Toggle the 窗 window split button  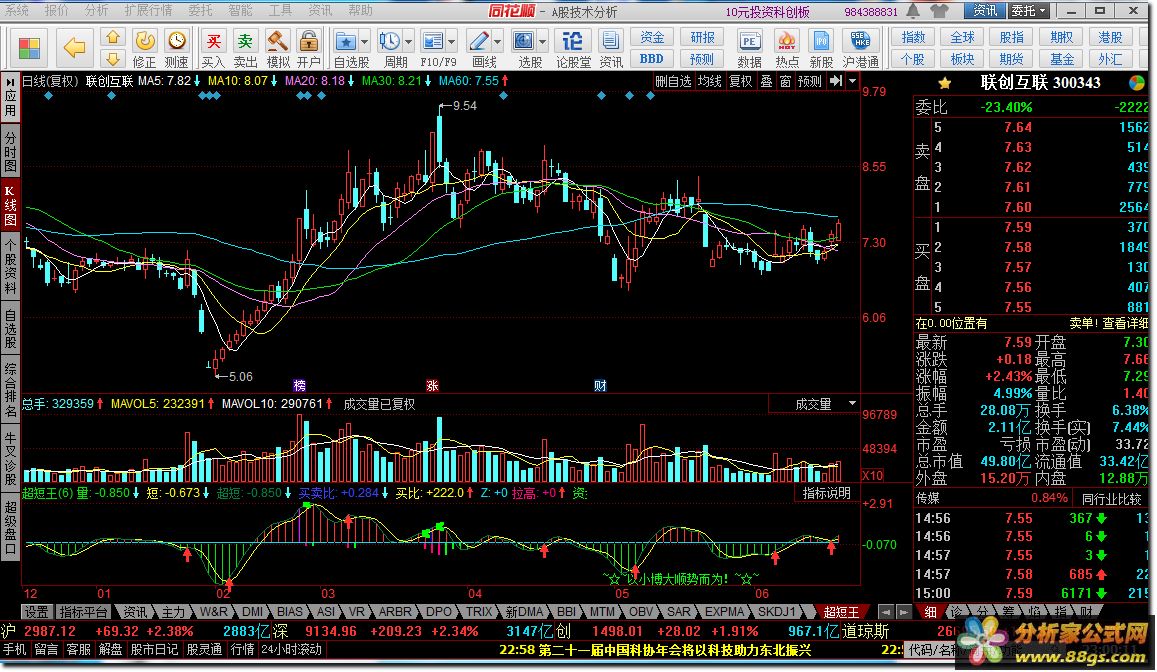pyautogui.click(x=786, y=81)
